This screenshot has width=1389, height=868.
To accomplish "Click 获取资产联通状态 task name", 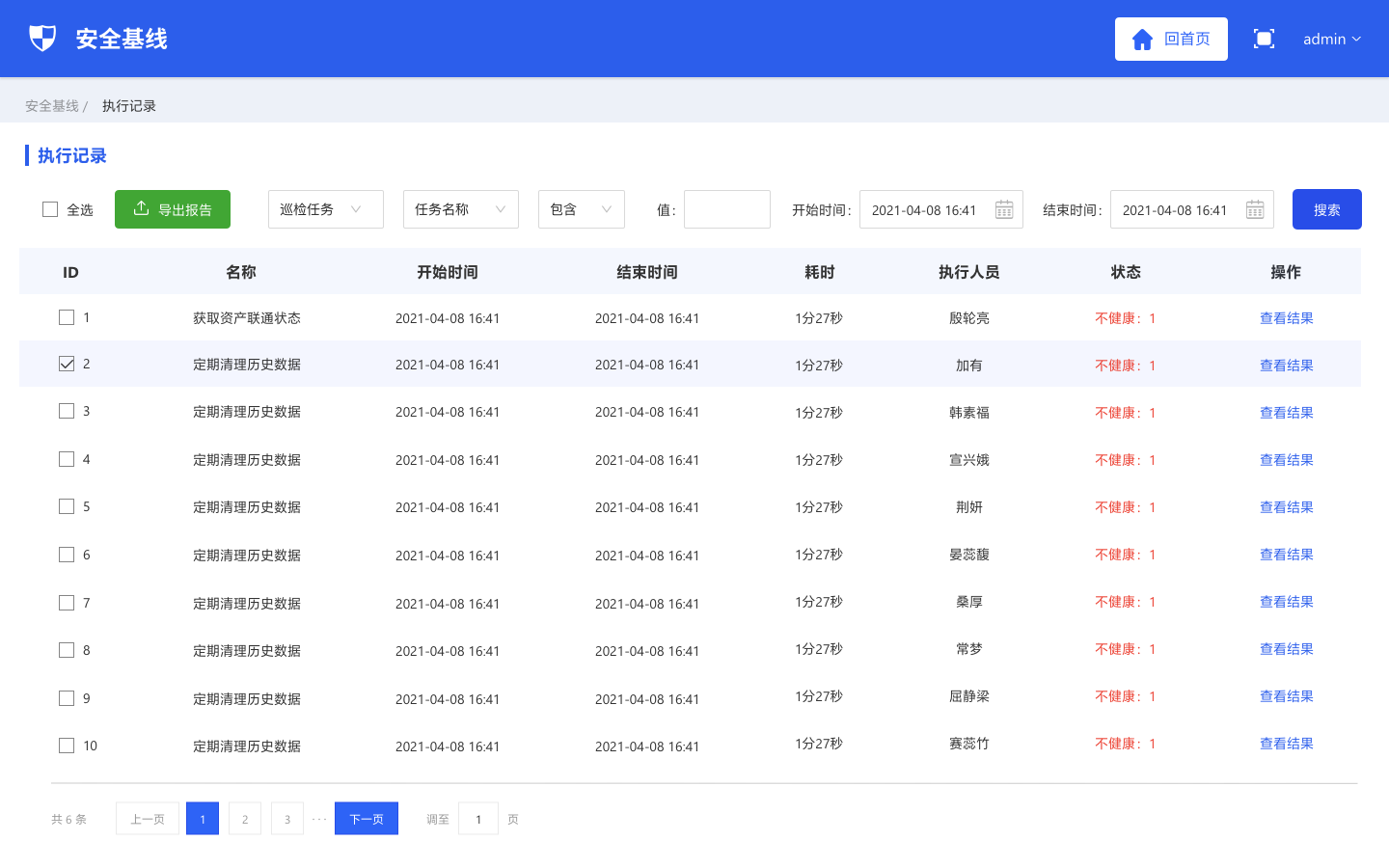I will tap(247, 318).
